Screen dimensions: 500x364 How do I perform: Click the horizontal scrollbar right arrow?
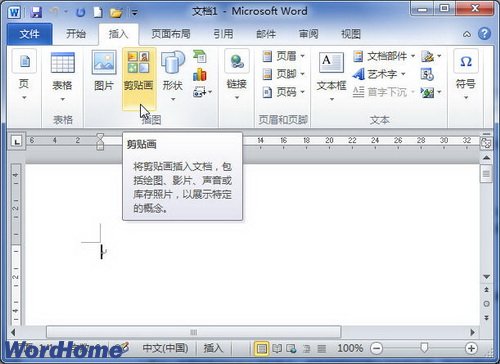(472, 332)
